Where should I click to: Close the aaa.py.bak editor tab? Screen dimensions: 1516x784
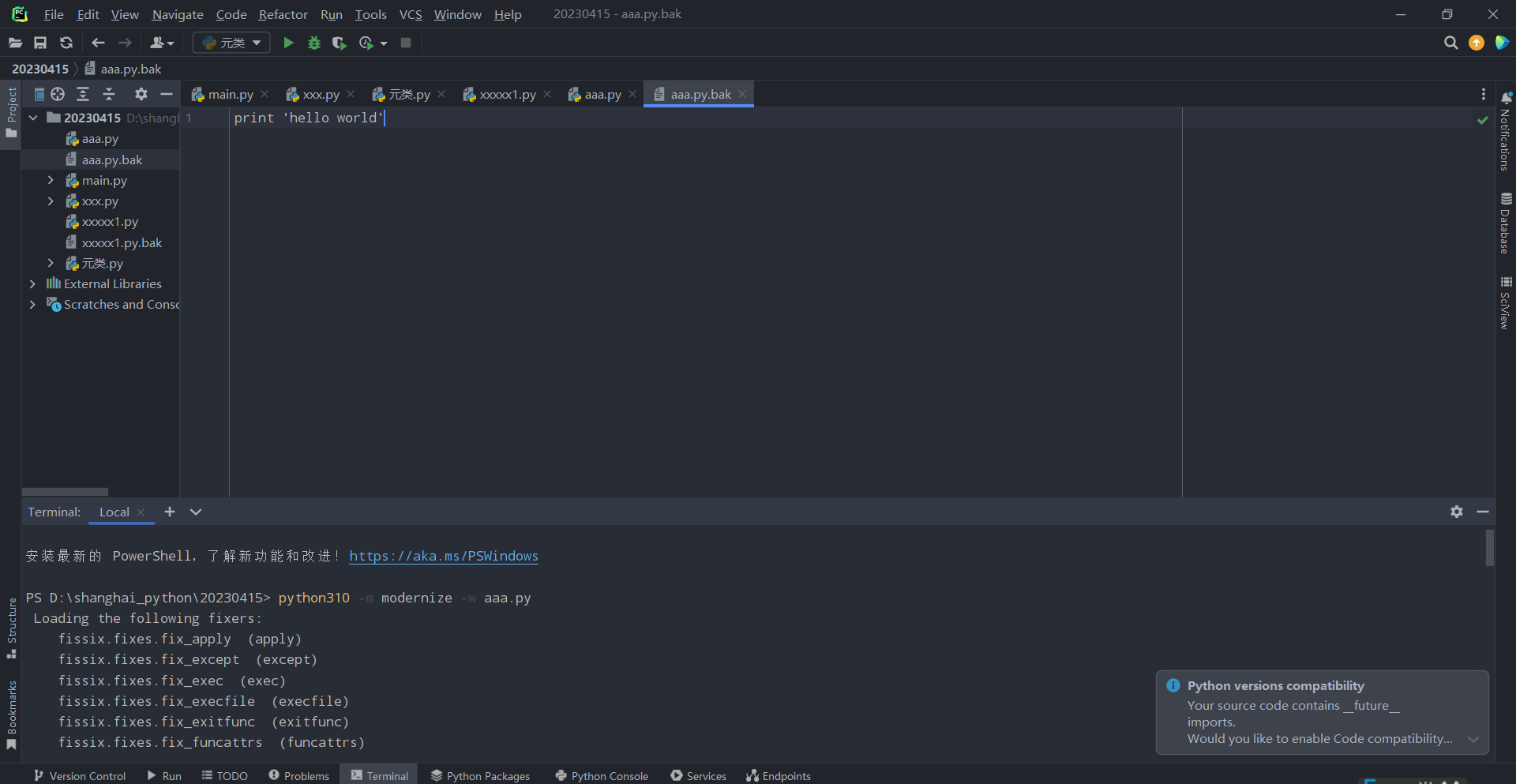742,95
